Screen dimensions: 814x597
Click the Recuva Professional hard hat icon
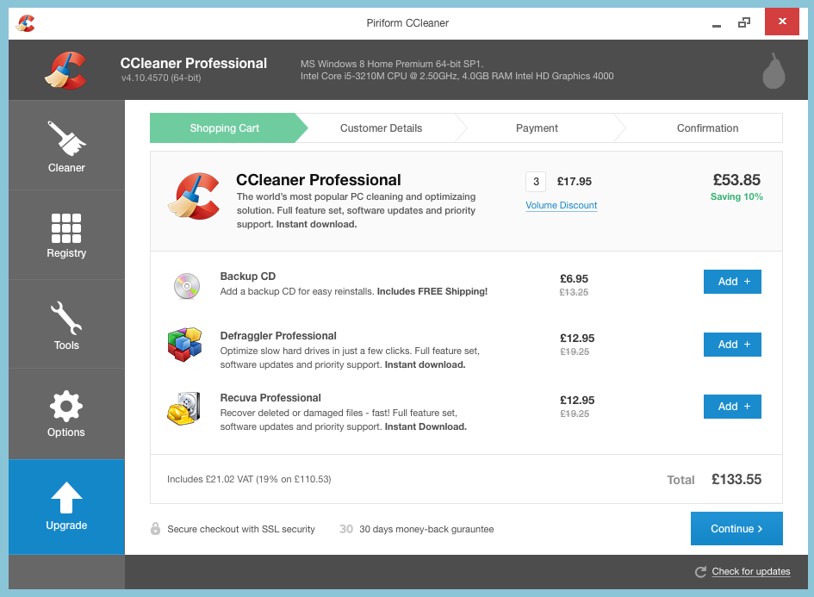click(x=184, y=409)
